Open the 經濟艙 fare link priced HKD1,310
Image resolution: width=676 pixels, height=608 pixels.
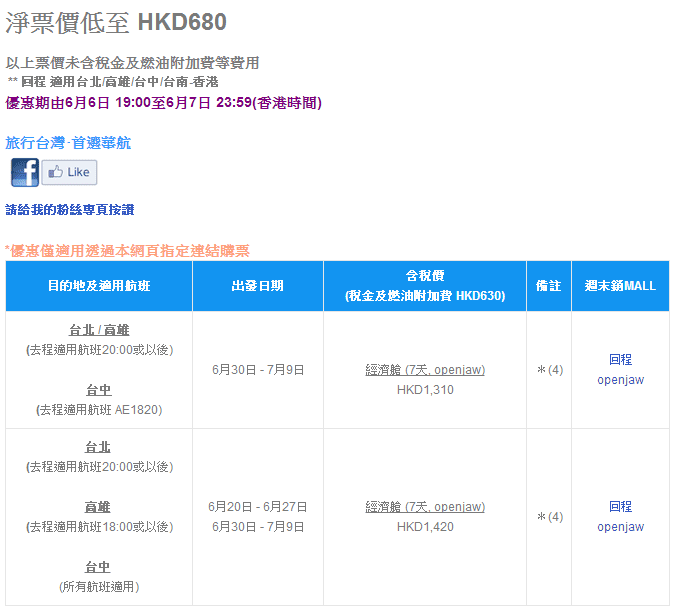(425, 370)
